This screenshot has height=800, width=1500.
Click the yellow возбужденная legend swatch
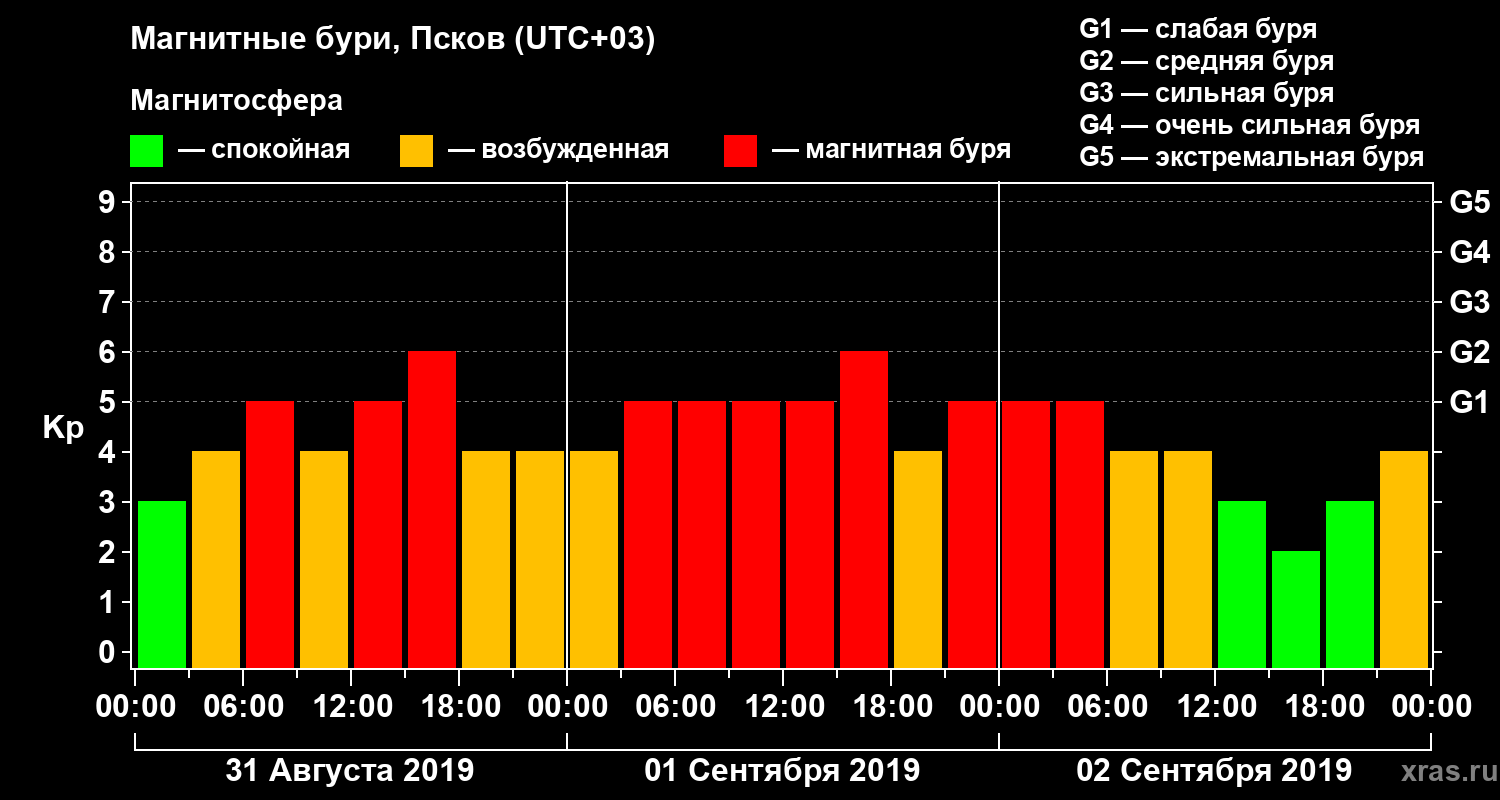[416, 151]
